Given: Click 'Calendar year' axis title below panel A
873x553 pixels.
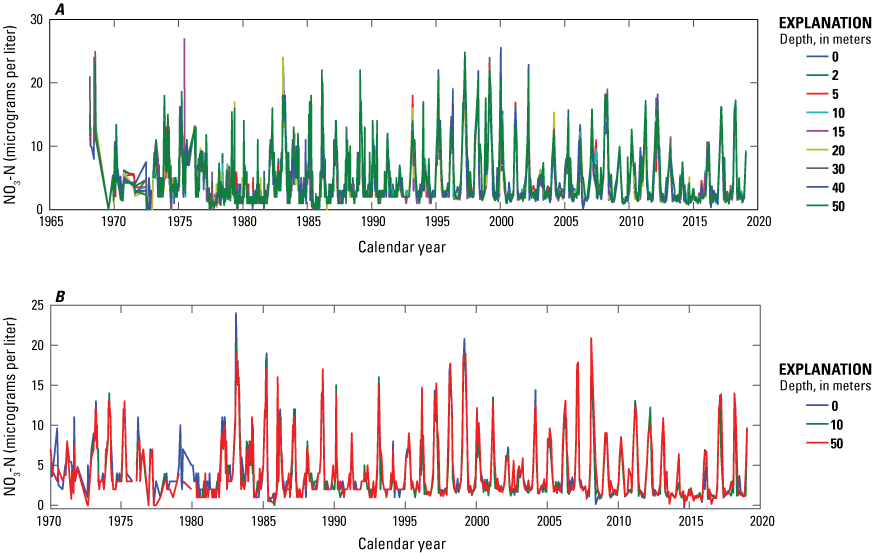Looking at the screenshot, I should [404, 246].
